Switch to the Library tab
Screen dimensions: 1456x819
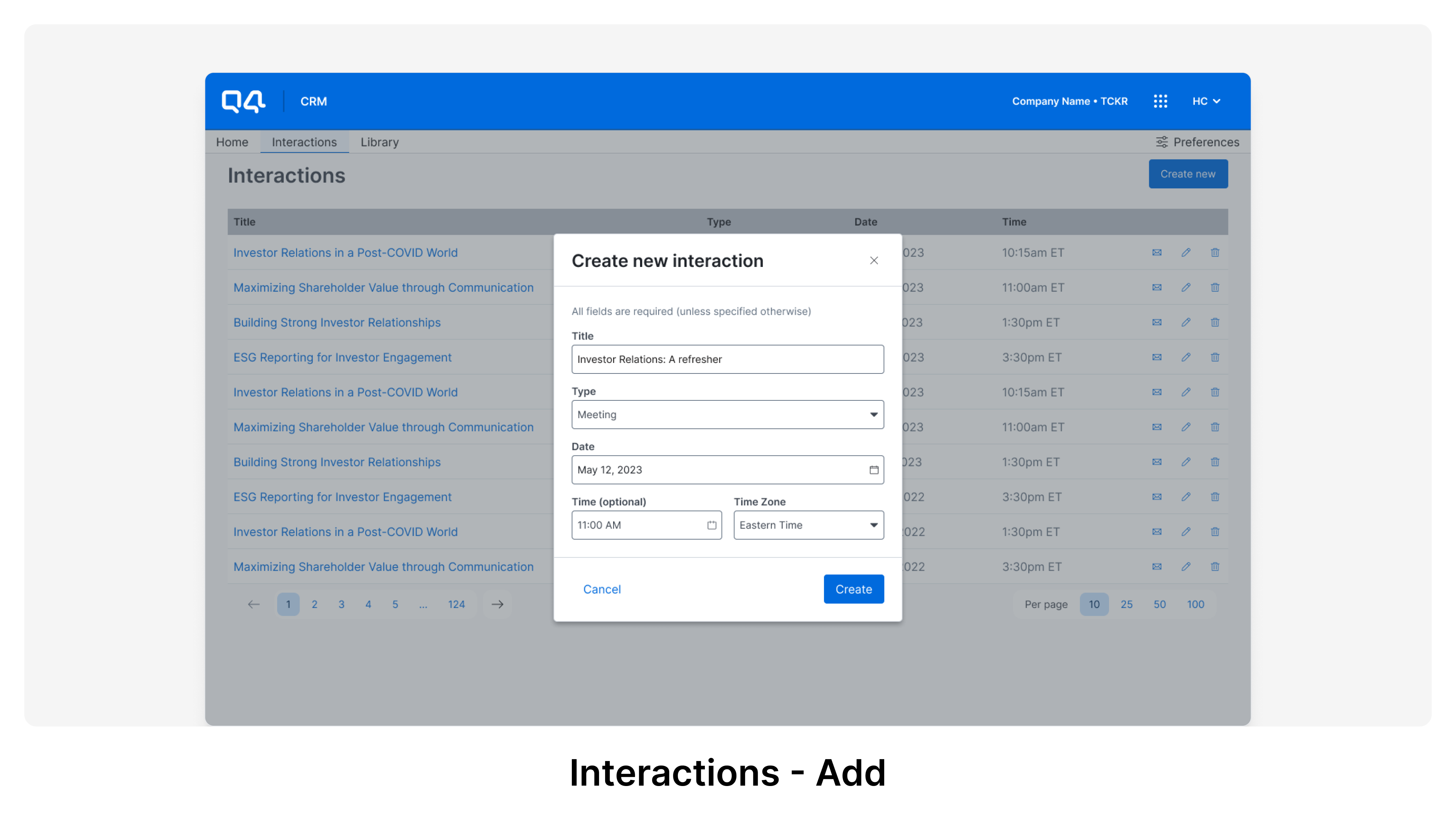[x=379, y=142]
